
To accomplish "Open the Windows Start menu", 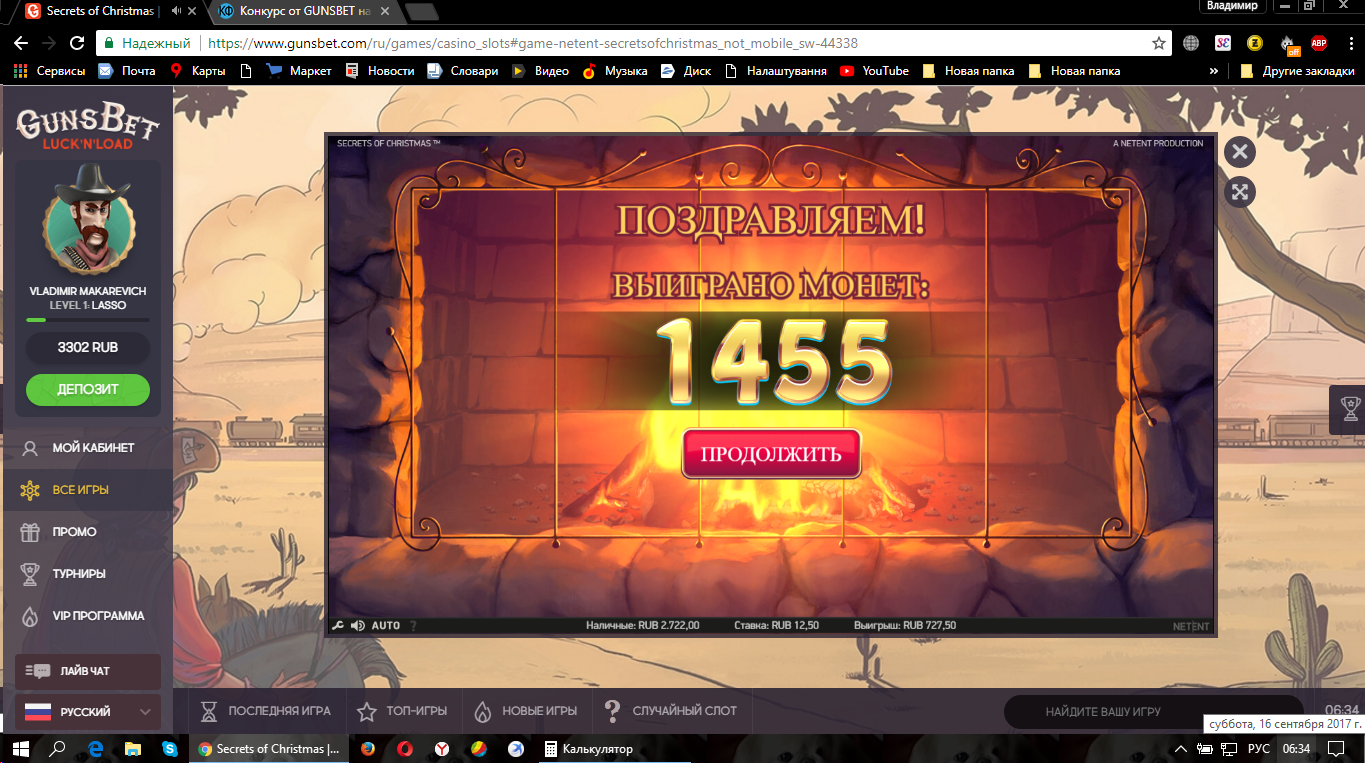I will click(22, 748).
